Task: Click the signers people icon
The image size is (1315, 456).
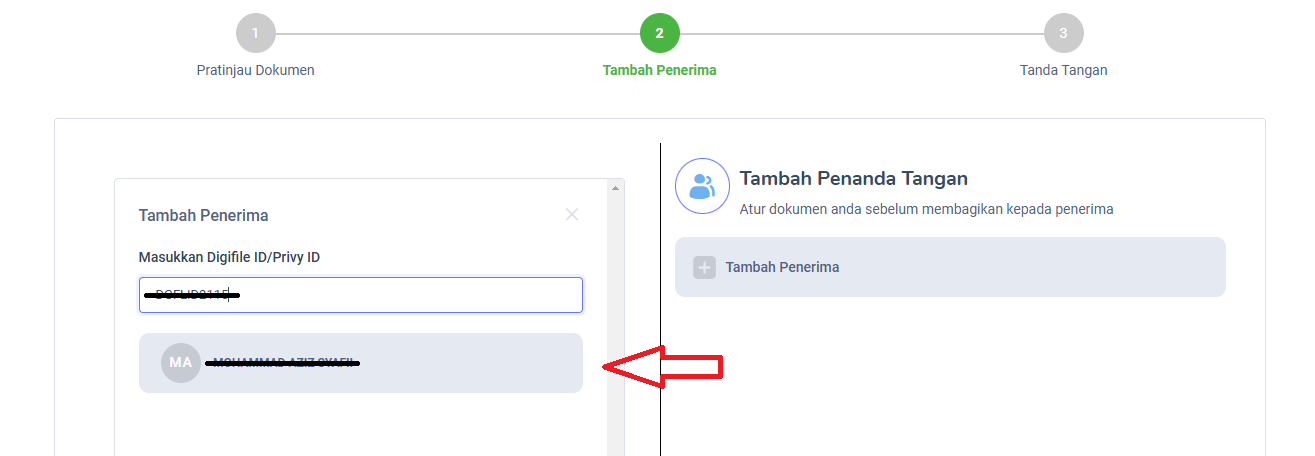Action: click(x=703, y=186)
